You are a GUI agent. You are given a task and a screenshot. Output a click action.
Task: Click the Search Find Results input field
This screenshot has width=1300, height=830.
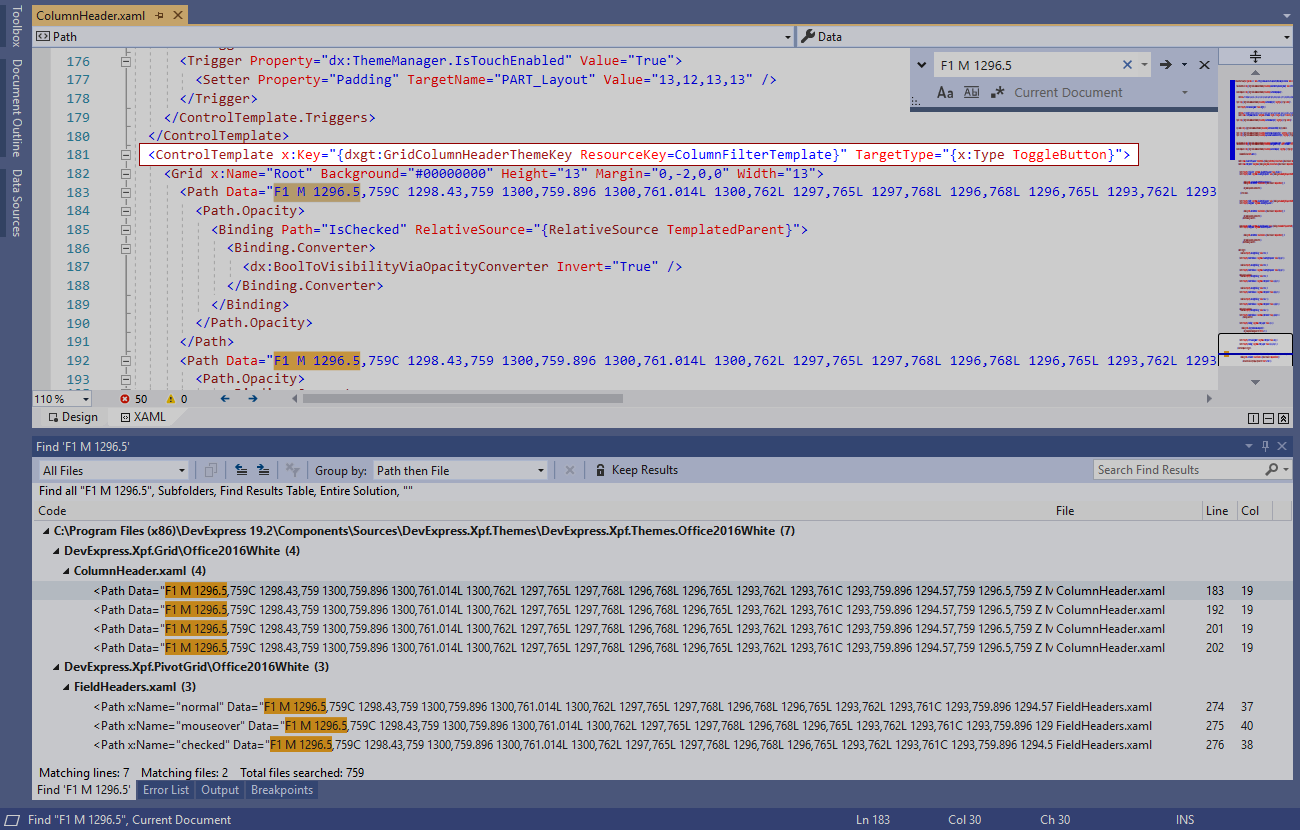tap(1179, 470)
